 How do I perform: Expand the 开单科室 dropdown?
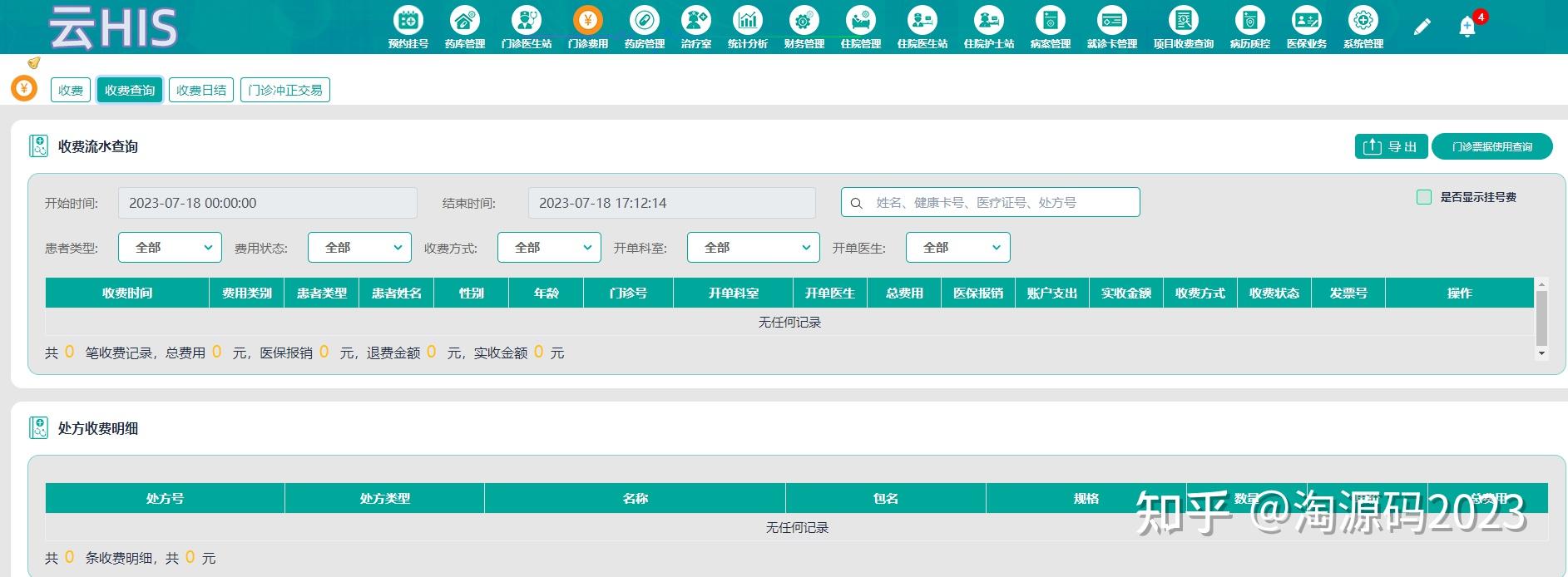(754, 248)
